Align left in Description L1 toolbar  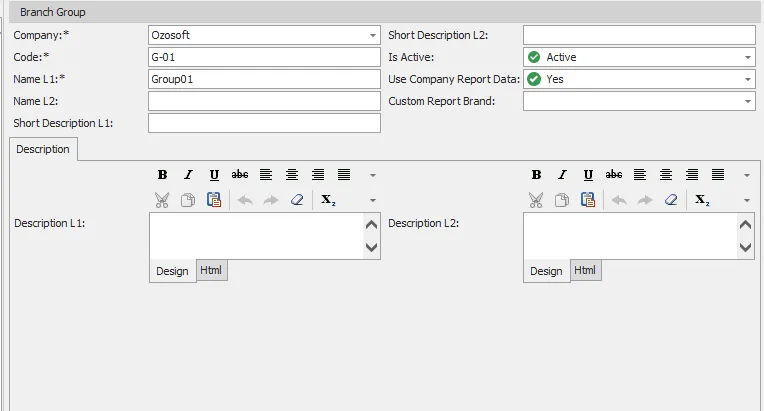pyautogui.click(x=266, y=174)
